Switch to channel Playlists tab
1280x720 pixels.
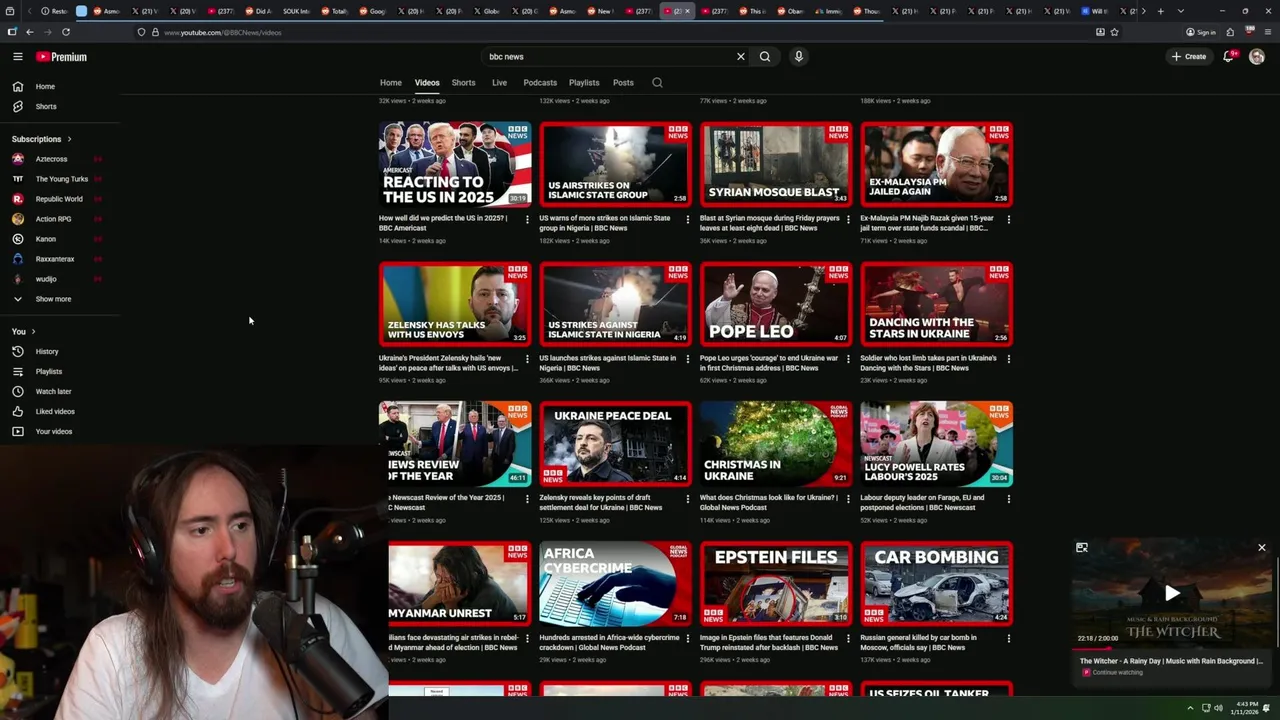click(584, 83)
